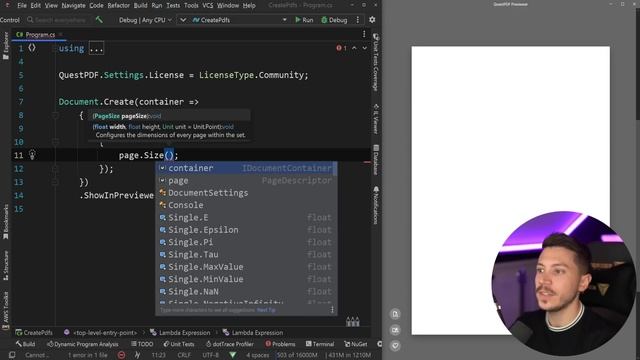Open the Problems tool window
The image size is (640, 360).
[280, 344]
